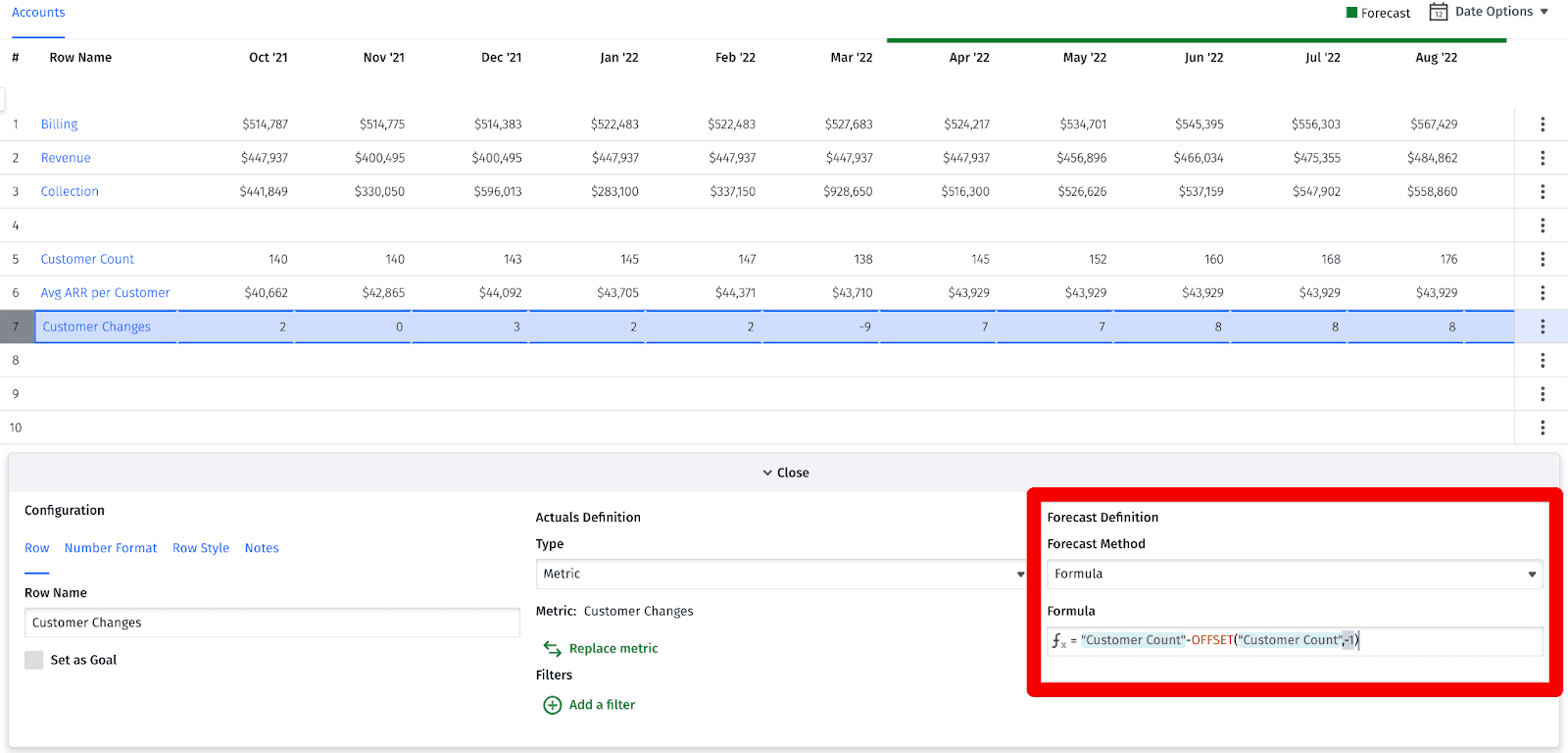Viewport: 1568px width, 753px height.
Task: Select Customer Count cell value 176
Action: [1448, 259]
